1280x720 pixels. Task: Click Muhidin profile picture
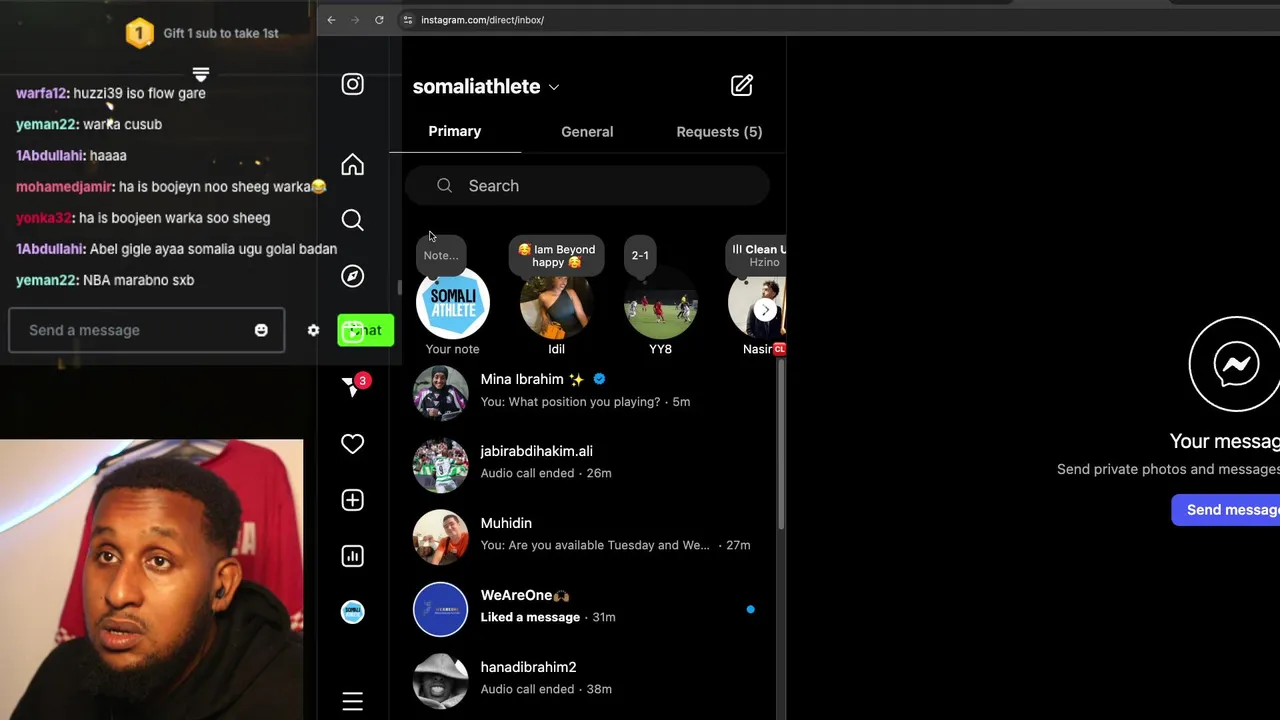point(440,537)
